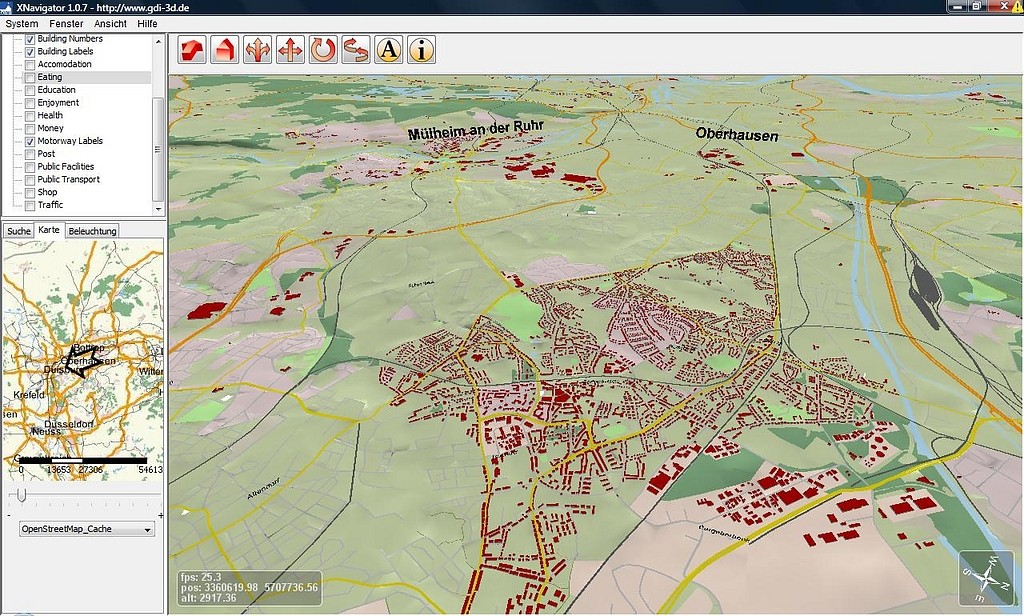This screenshot has width=1024, height=616.
Task: Click the curved S-arrows orbit icon
Action: 355,50
